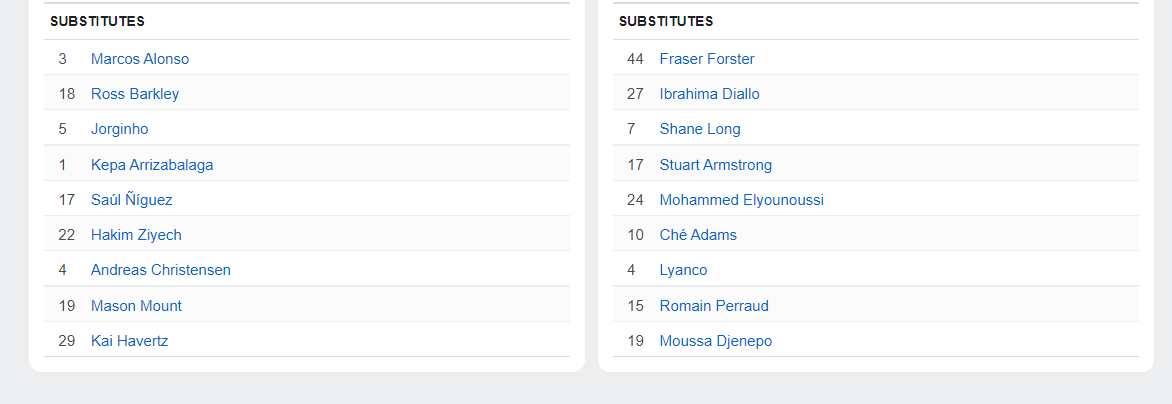Click shirt number 4 beside Andreas Christensen
The width and height of the screenshot is (1172, 404).
[x=62, y=270]
